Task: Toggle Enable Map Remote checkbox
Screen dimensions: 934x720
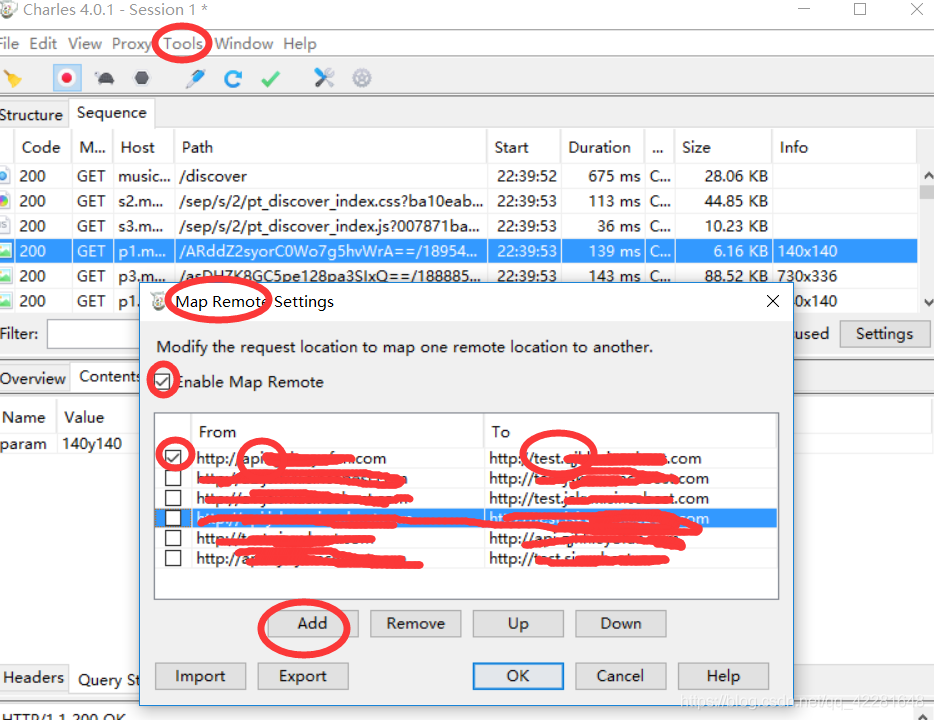Action: point(163,381)
